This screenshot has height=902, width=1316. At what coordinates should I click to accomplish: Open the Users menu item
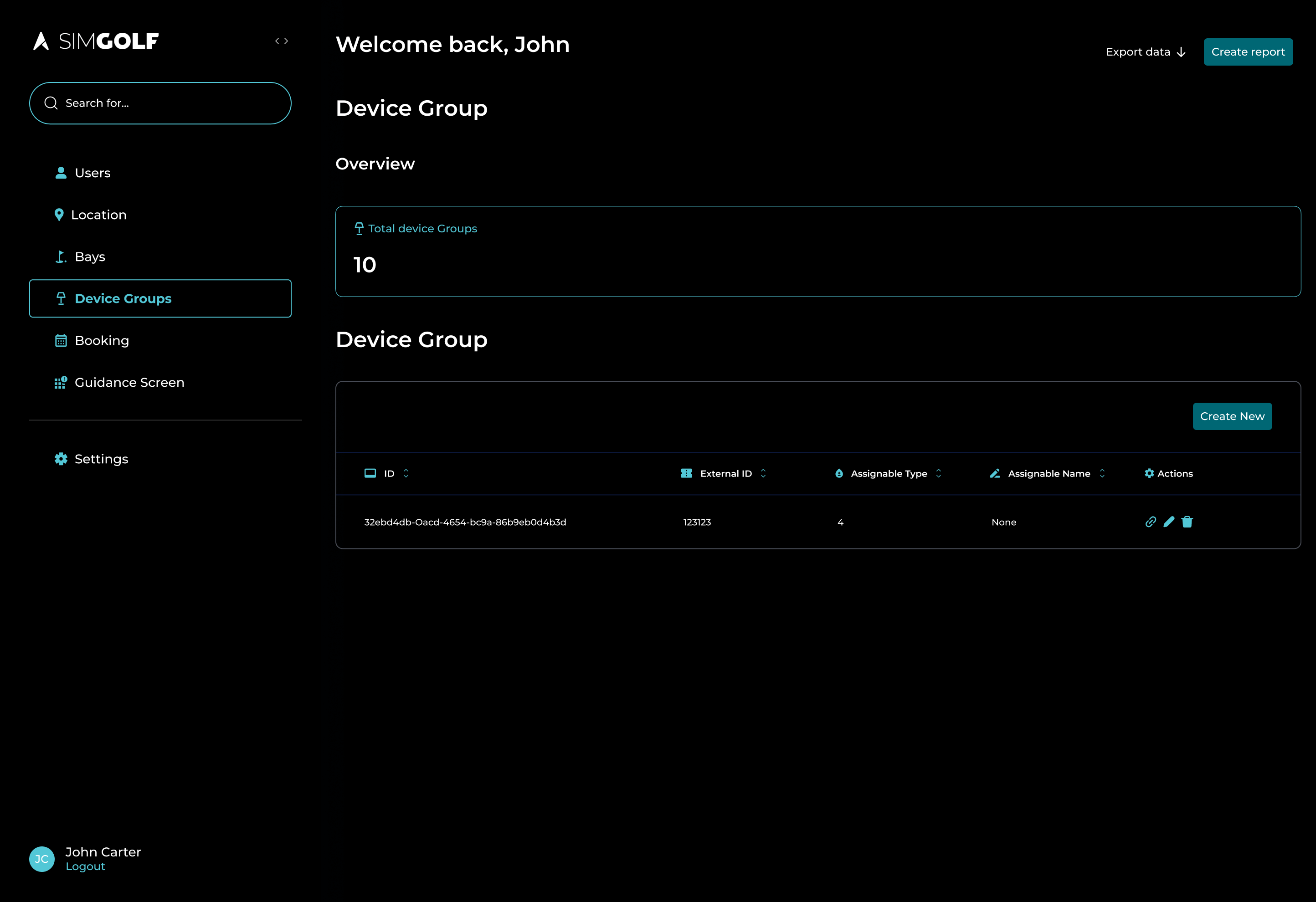93,173
